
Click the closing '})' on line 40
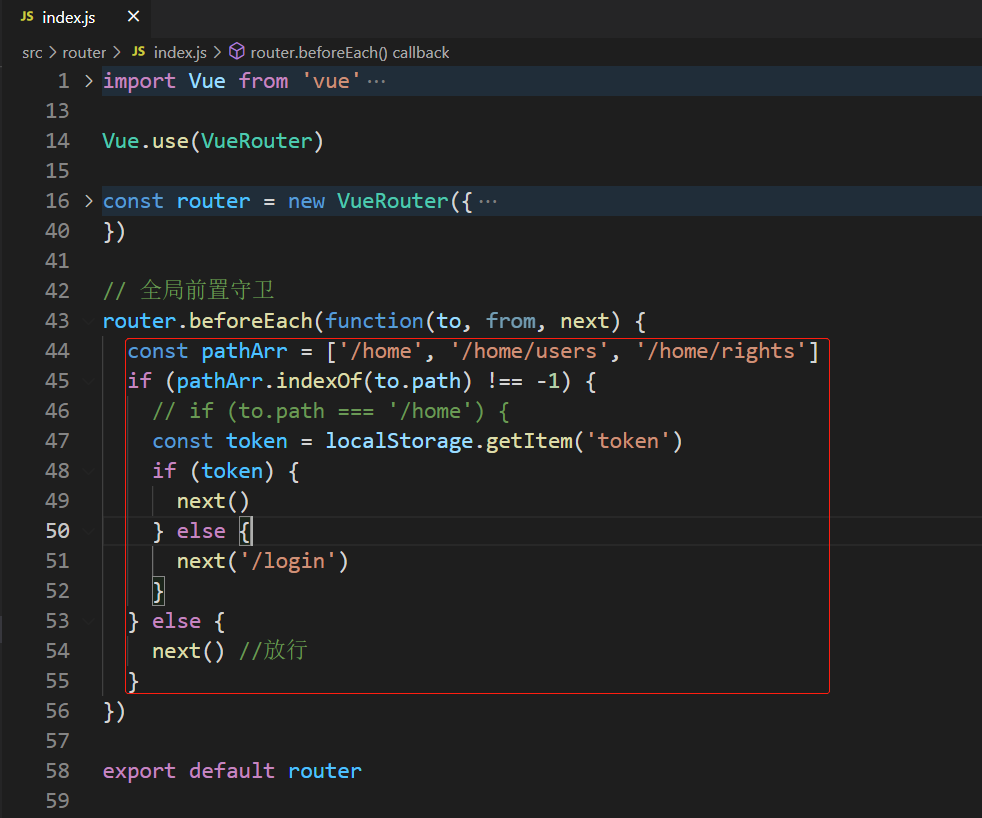tap(114, 232)
